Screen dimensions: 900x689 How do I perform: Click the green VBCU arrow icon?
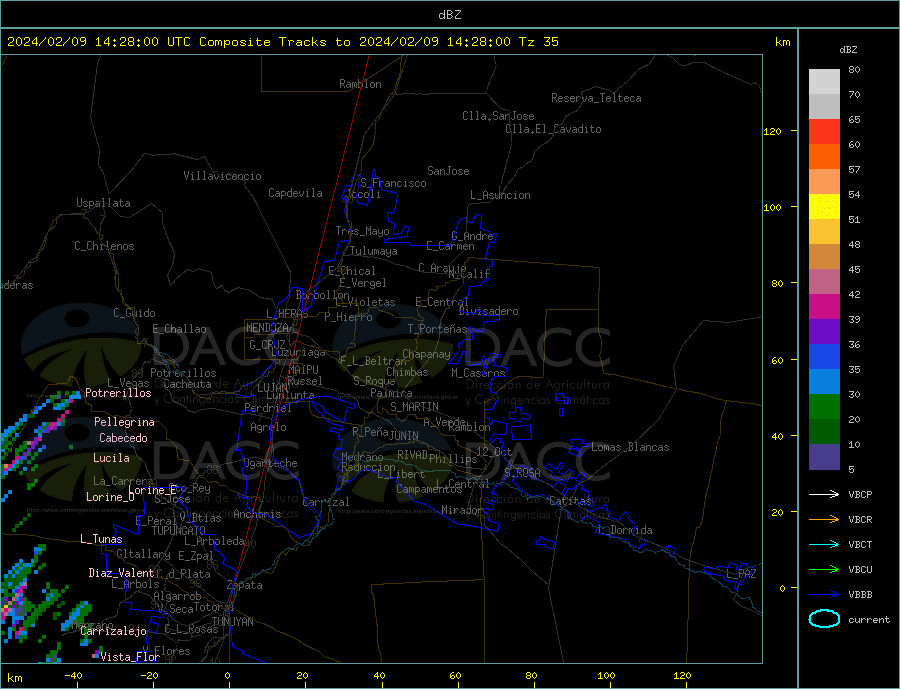point(824,569)
